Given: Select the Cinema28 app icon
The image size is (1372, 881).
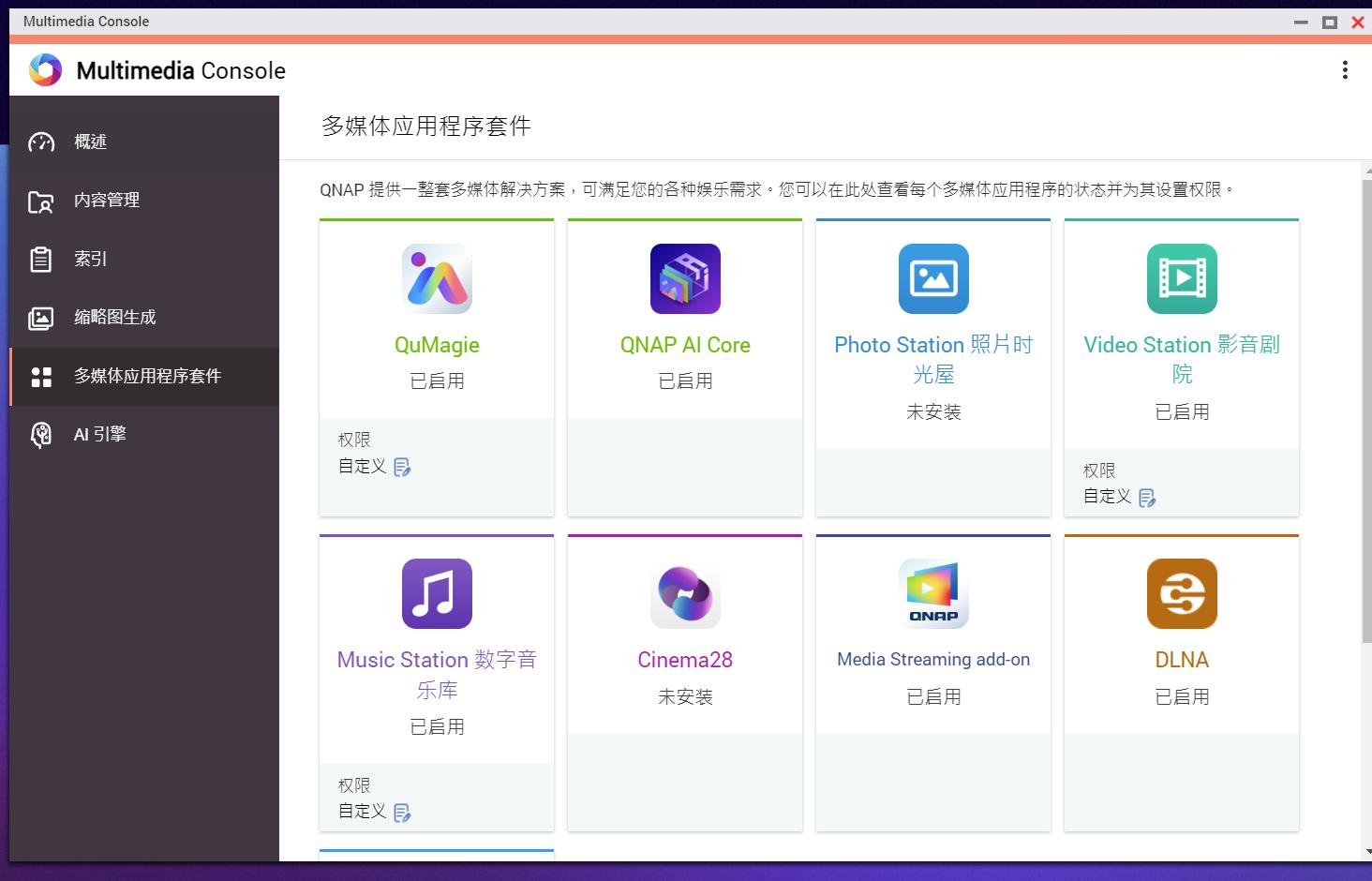Looking at the screenshot, I should pos(685,593).
